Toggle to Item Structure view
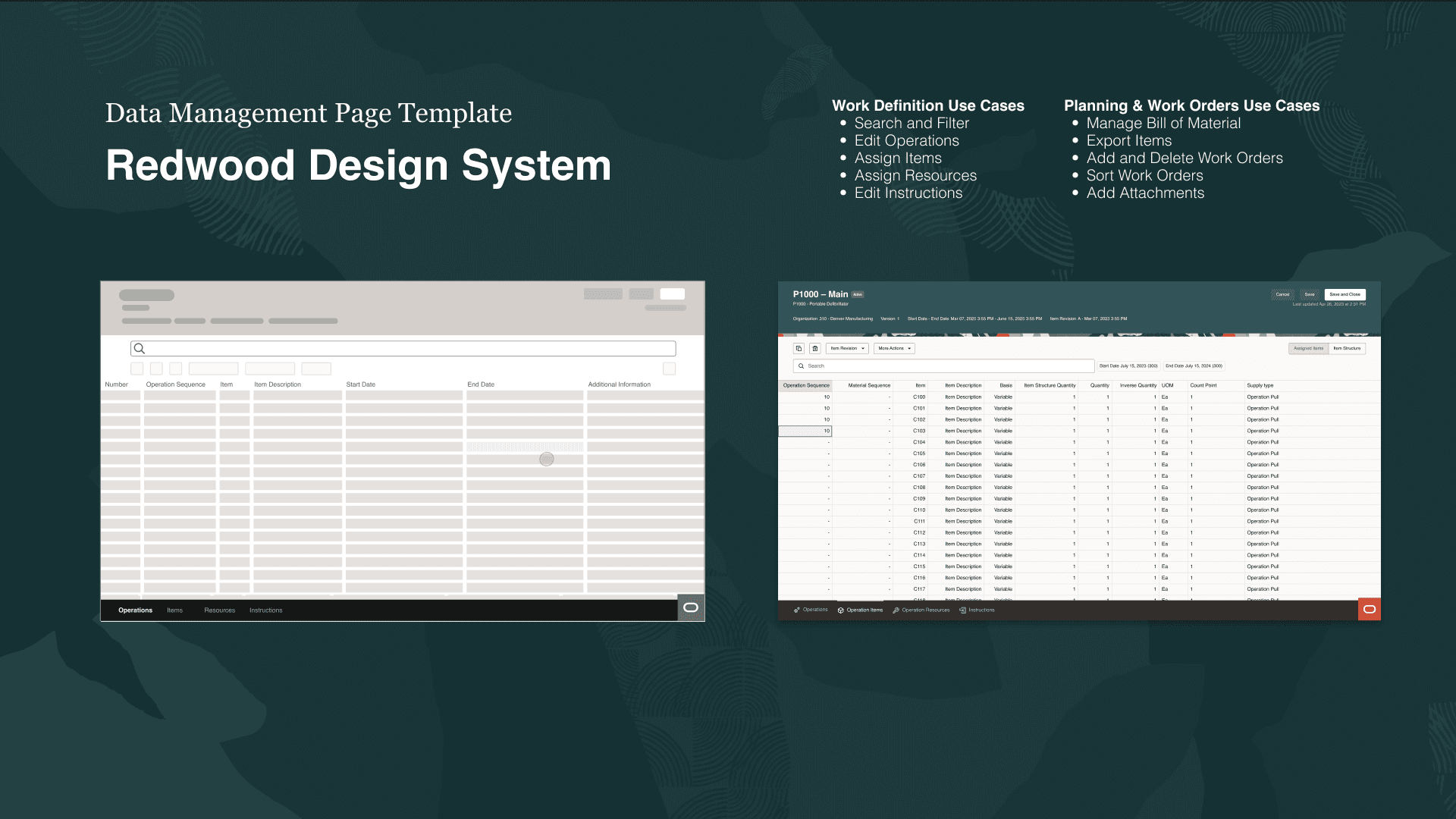 (x=1347, y=349)
